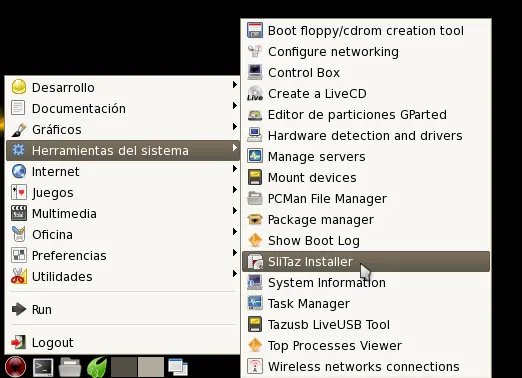Open the Gráficos menu category
Screen dimensions: 522x378
coord(123,129)
